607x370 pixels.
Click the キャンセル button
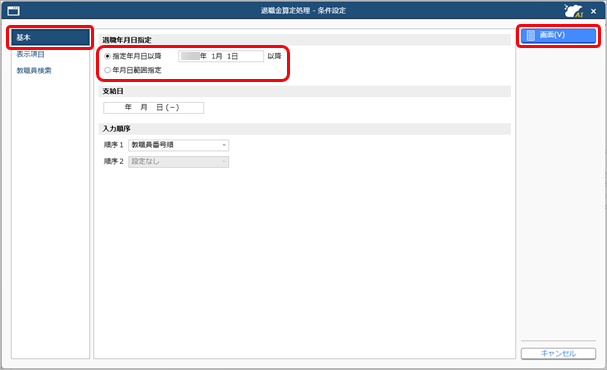[558, 353]
